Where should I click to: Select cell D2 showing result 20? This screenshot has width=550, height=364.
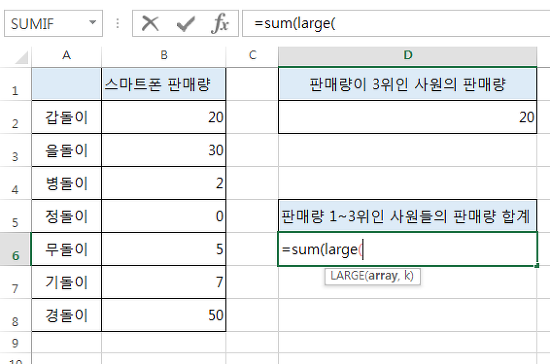click(x=408, y=117)
